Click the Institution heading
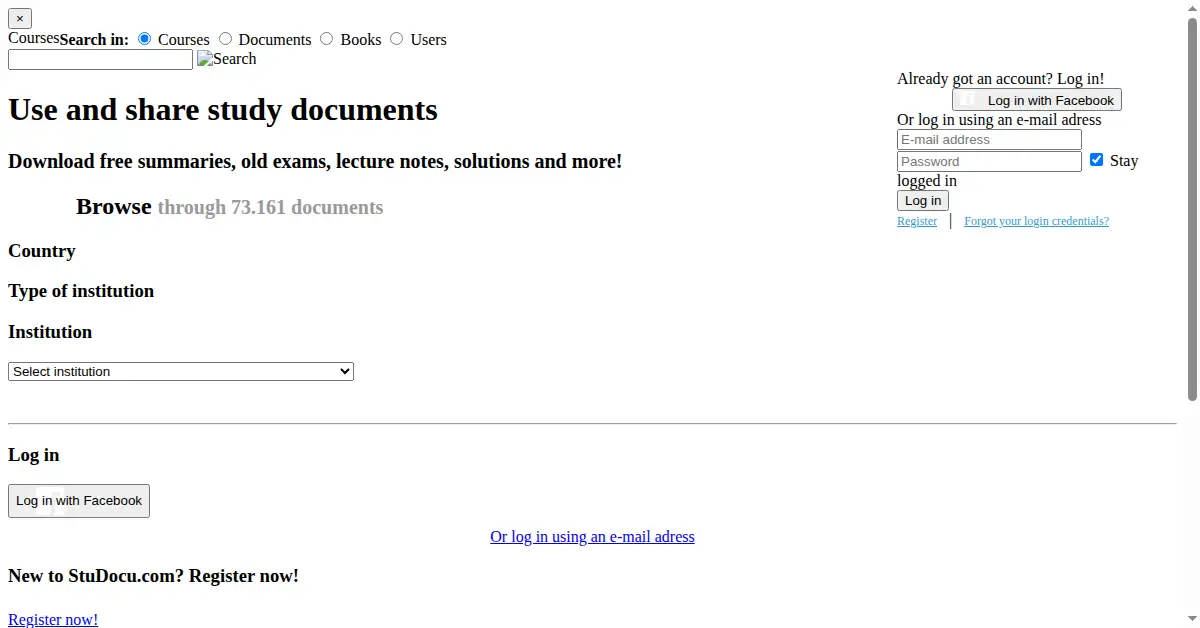Screen dimensions: 1200x628 pyautogui.click(x=50, y=332)
